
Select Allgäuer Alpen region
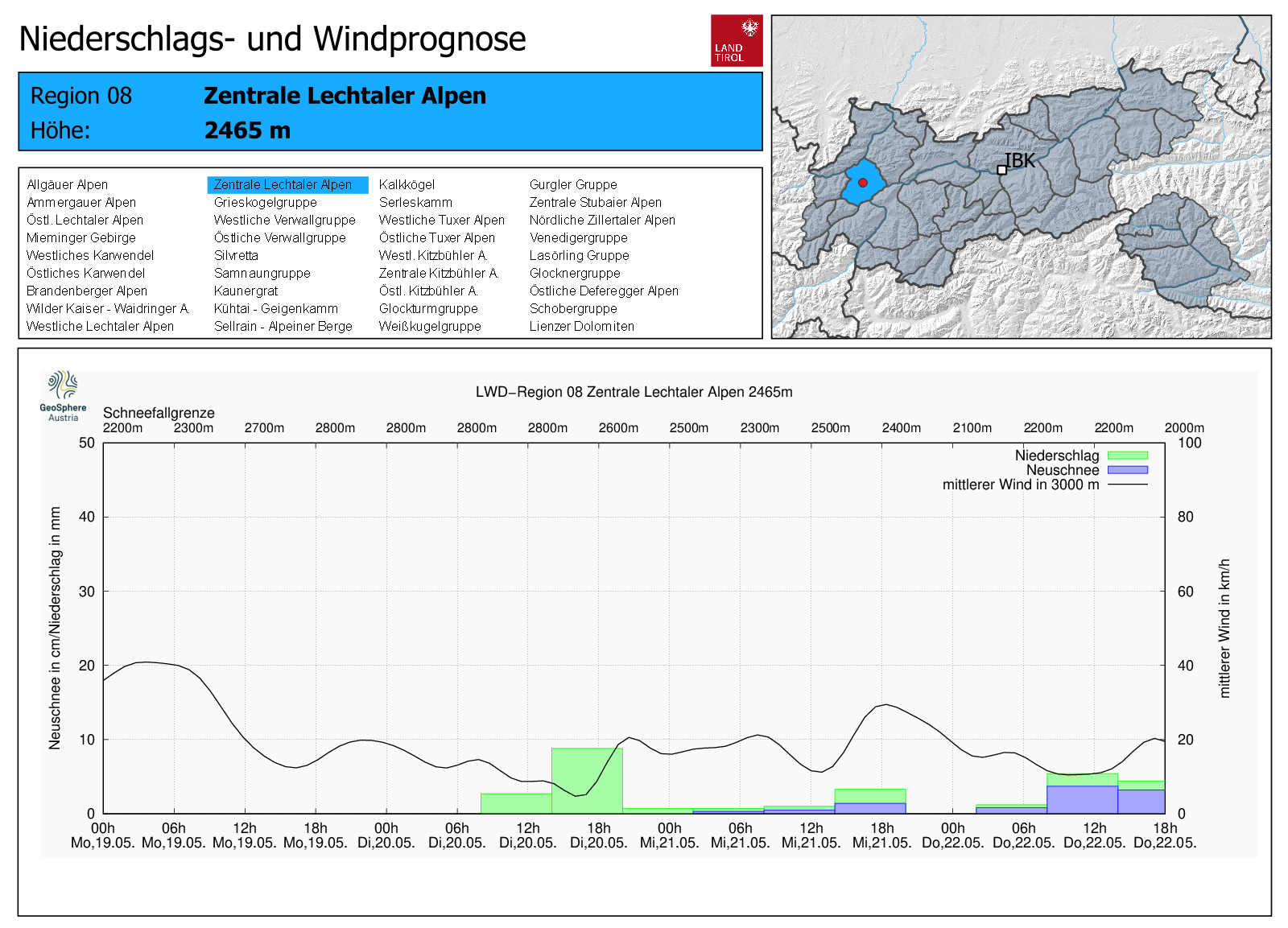tap(67, 185)
